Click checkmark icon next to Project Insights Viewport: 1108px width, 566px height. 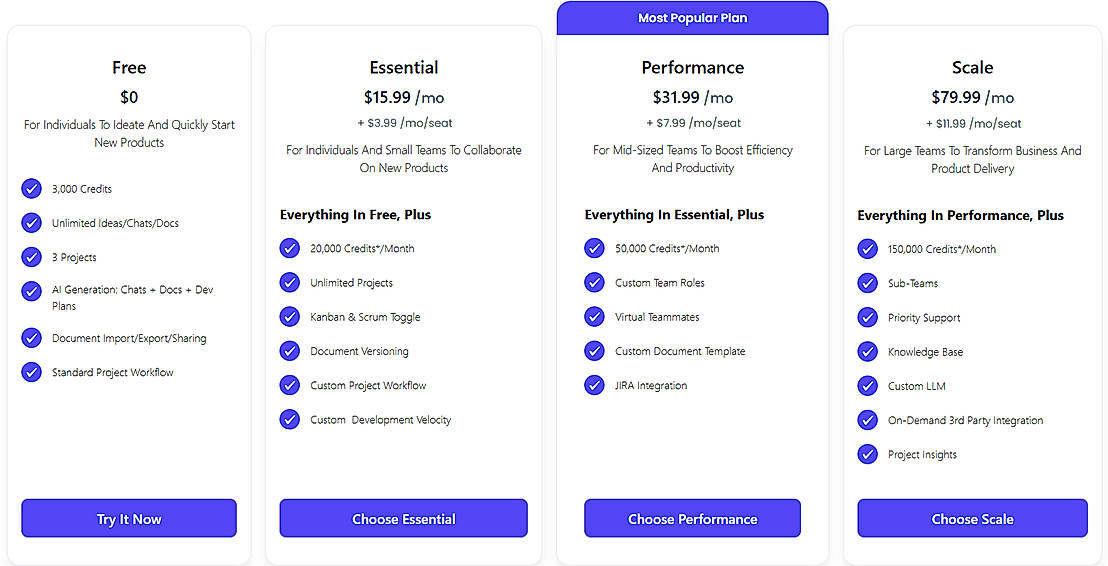(x=868, y=454)
